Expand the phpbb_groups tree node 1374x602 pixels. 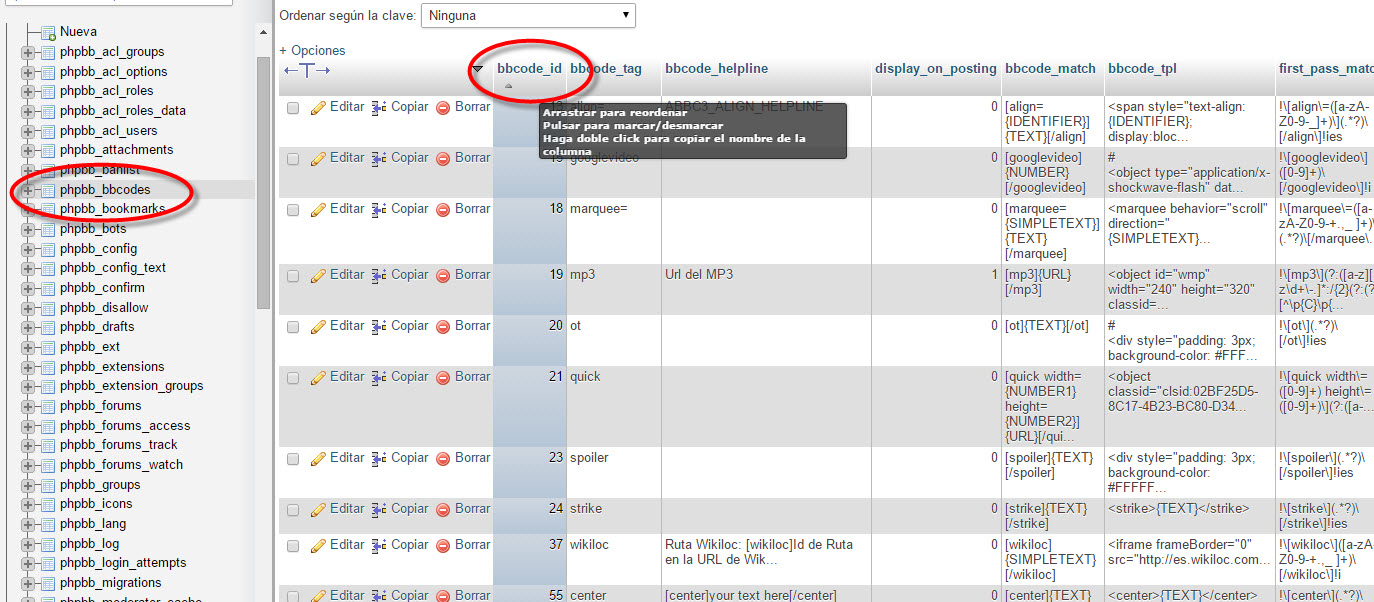tap(28, 485)
